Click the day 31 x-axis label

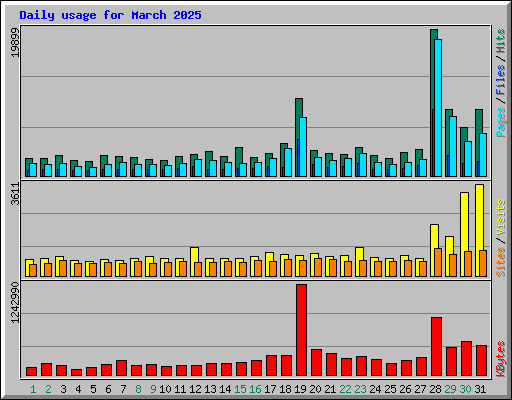480,389
